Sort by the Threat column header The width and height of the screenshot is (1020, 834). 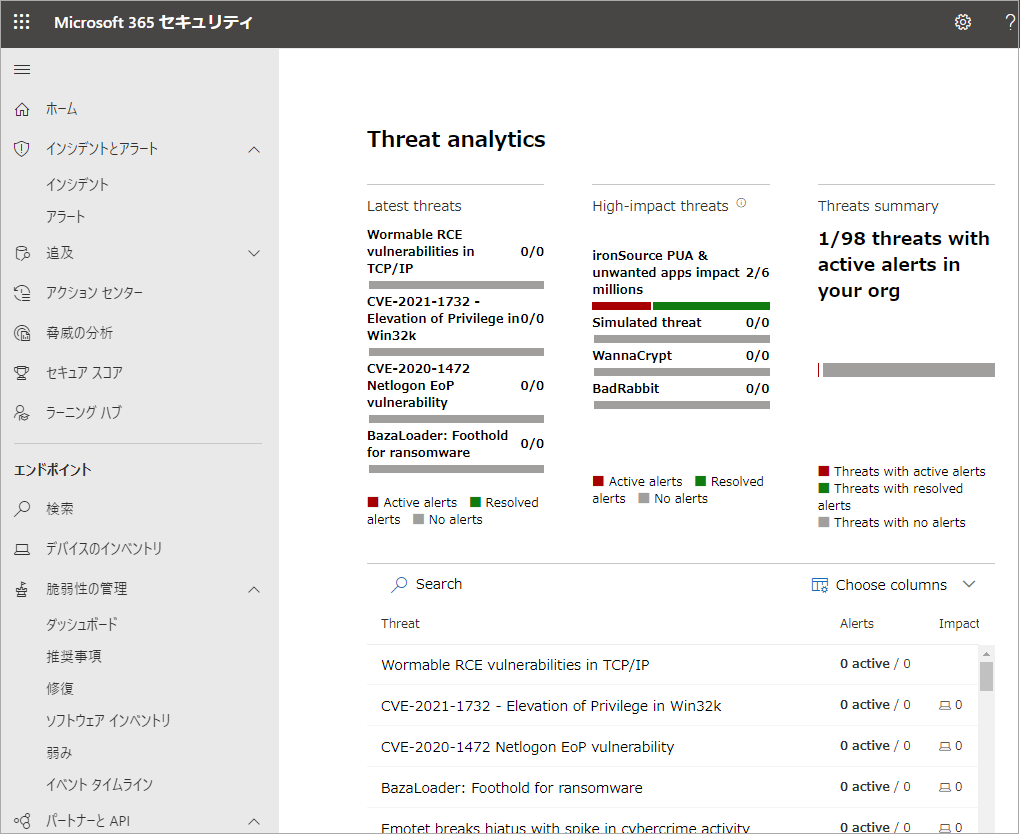click(400, 624)
